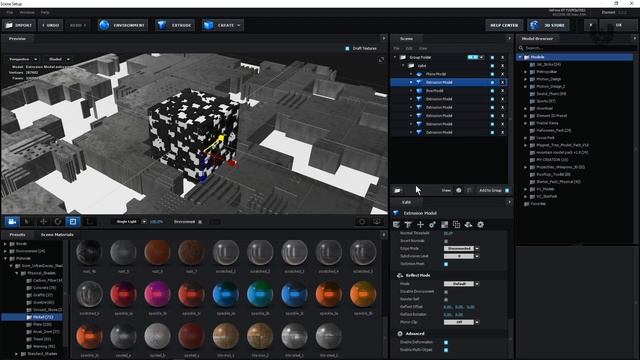Toggle the Environment checkbox in viewport toolbar
This screenshot has width=640, height=360.
click(200, 222)
